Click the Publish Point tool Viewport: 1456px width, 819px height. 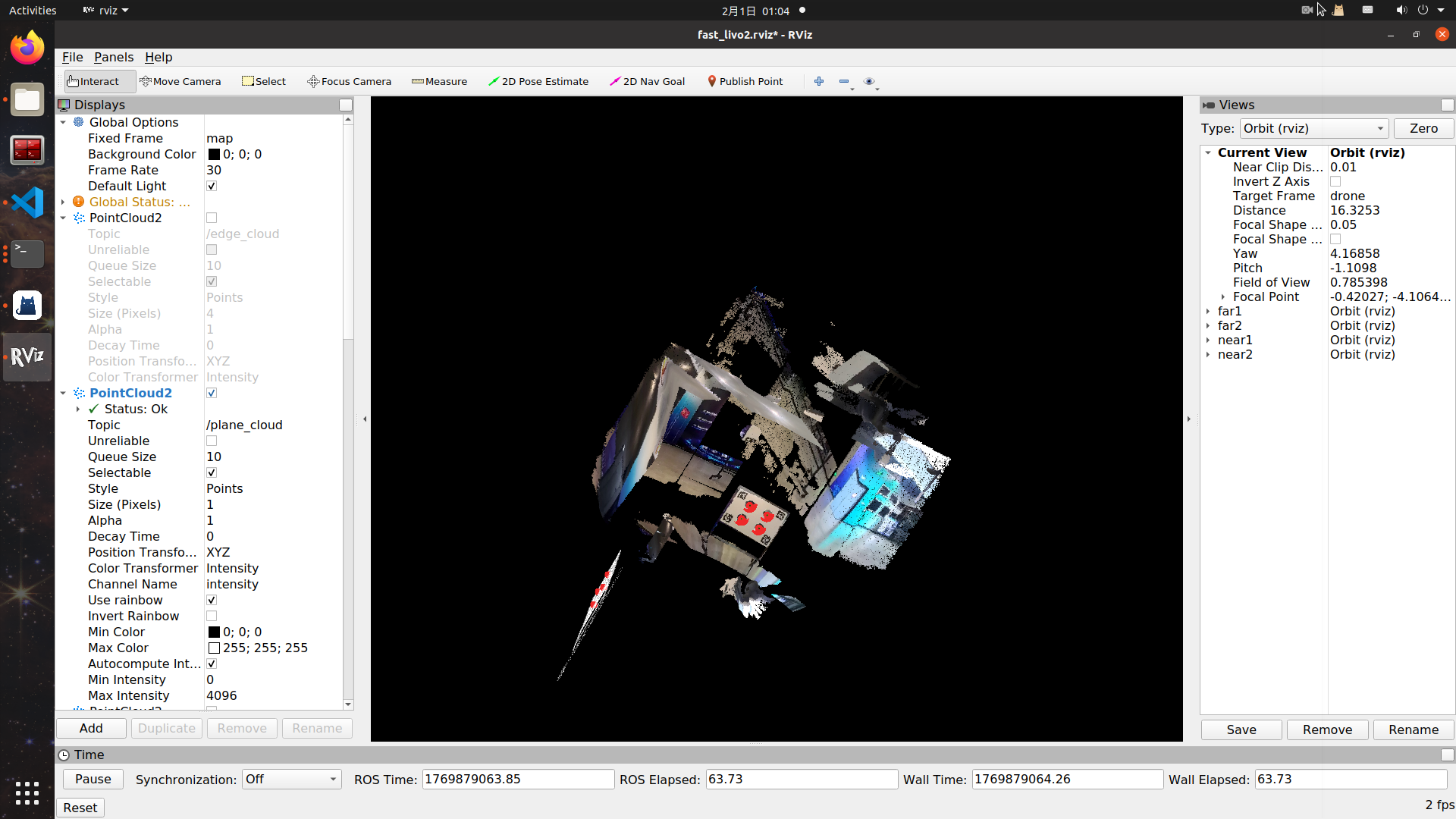745,81
